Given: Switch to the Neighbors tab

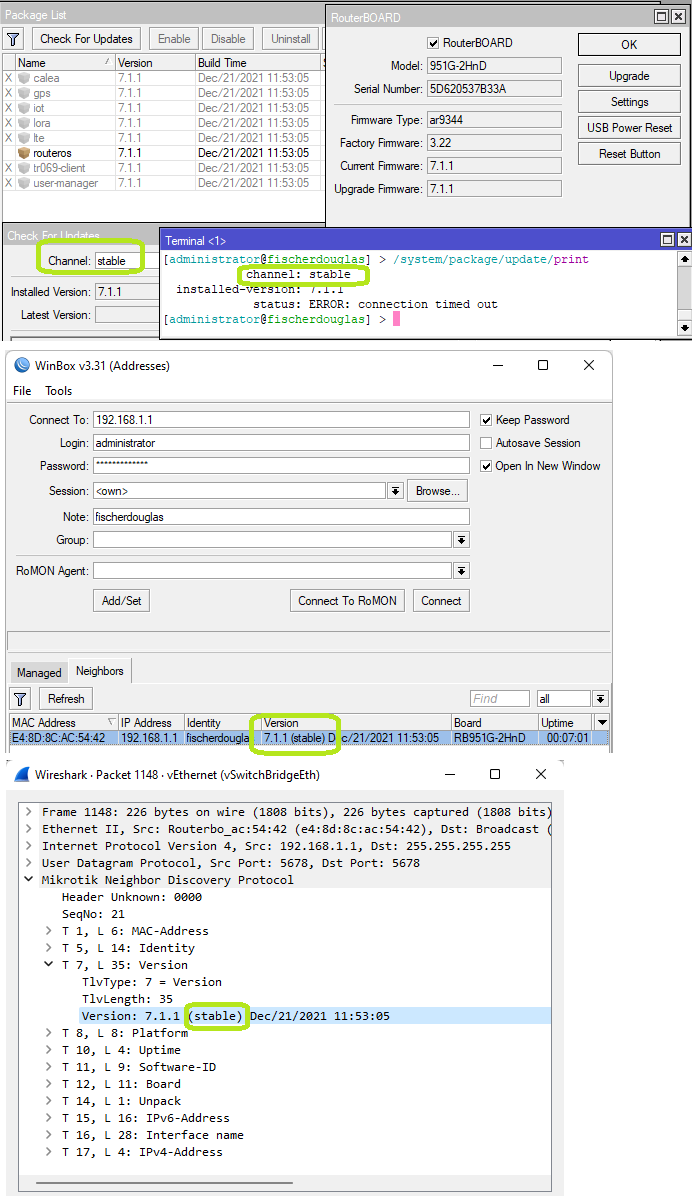Looking at the screenshot, I should pos(99,671).
